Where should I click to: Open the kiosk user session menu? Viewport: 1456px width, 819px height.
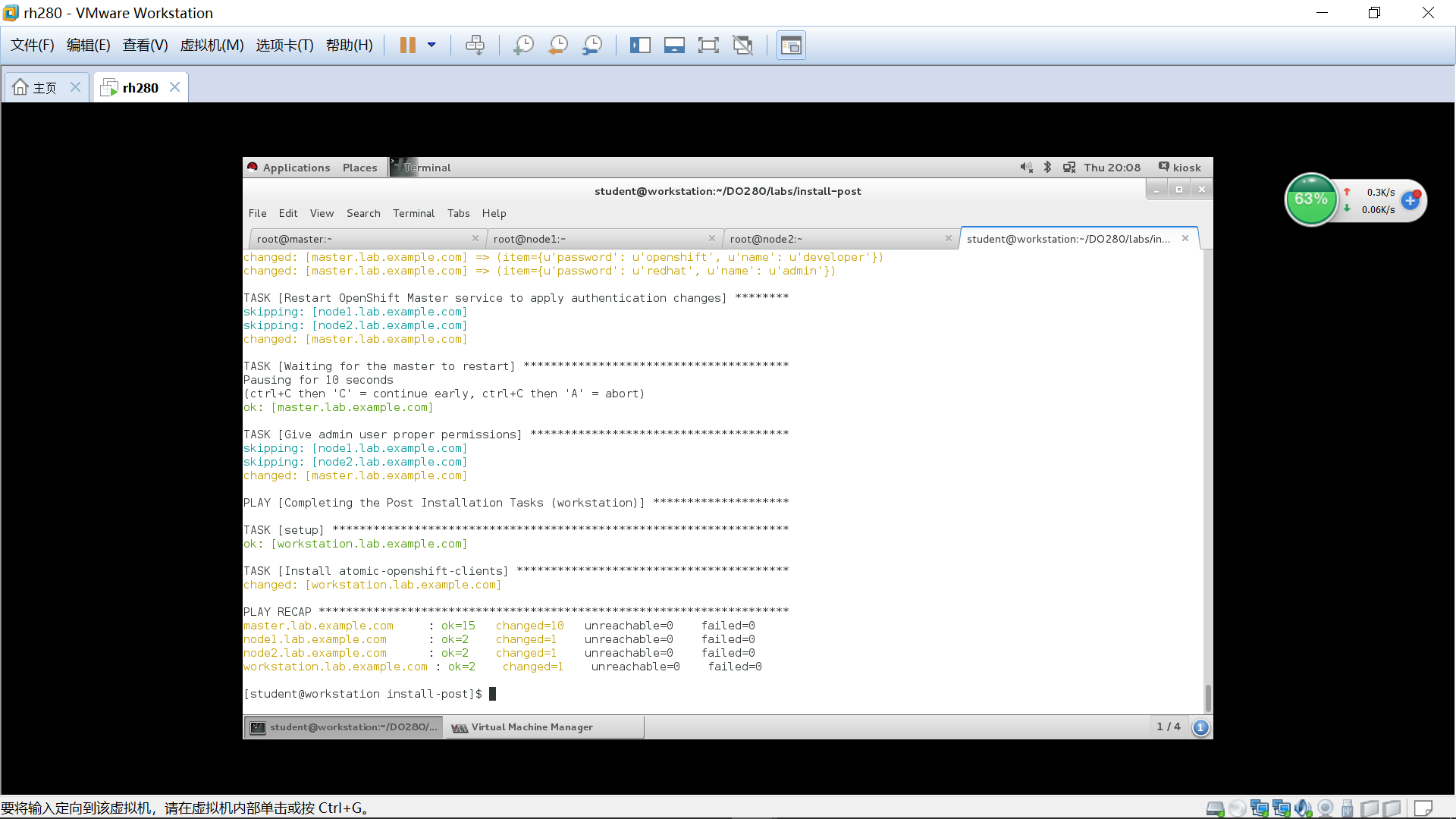coord(1180,167)
